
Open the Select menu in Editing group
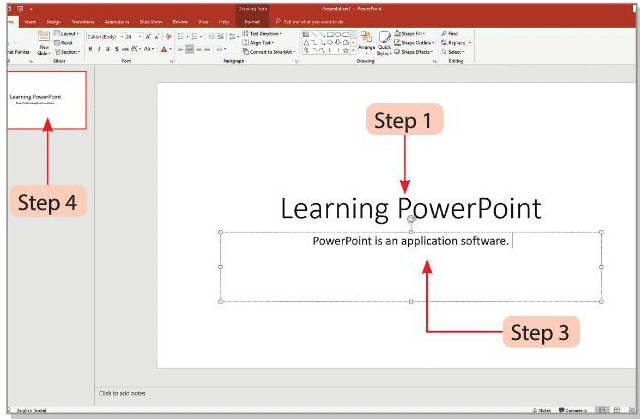click(453, 52)
